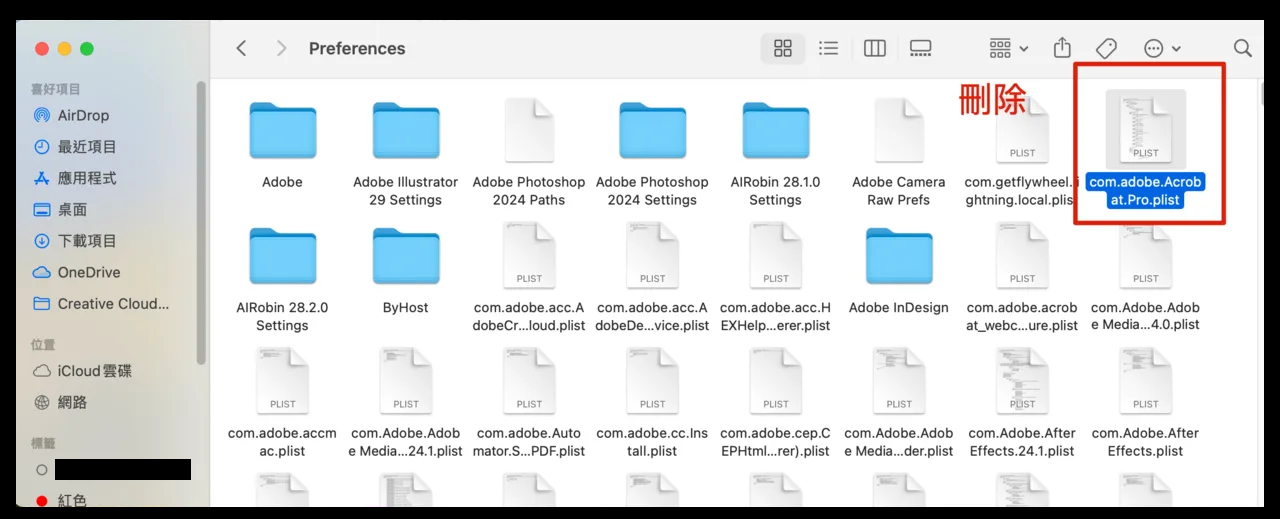The height and width of the screenshot is (519, 1280).
Task: Click the search magnifier icon
Action: pyautogui.click(x=1243, y=48)
